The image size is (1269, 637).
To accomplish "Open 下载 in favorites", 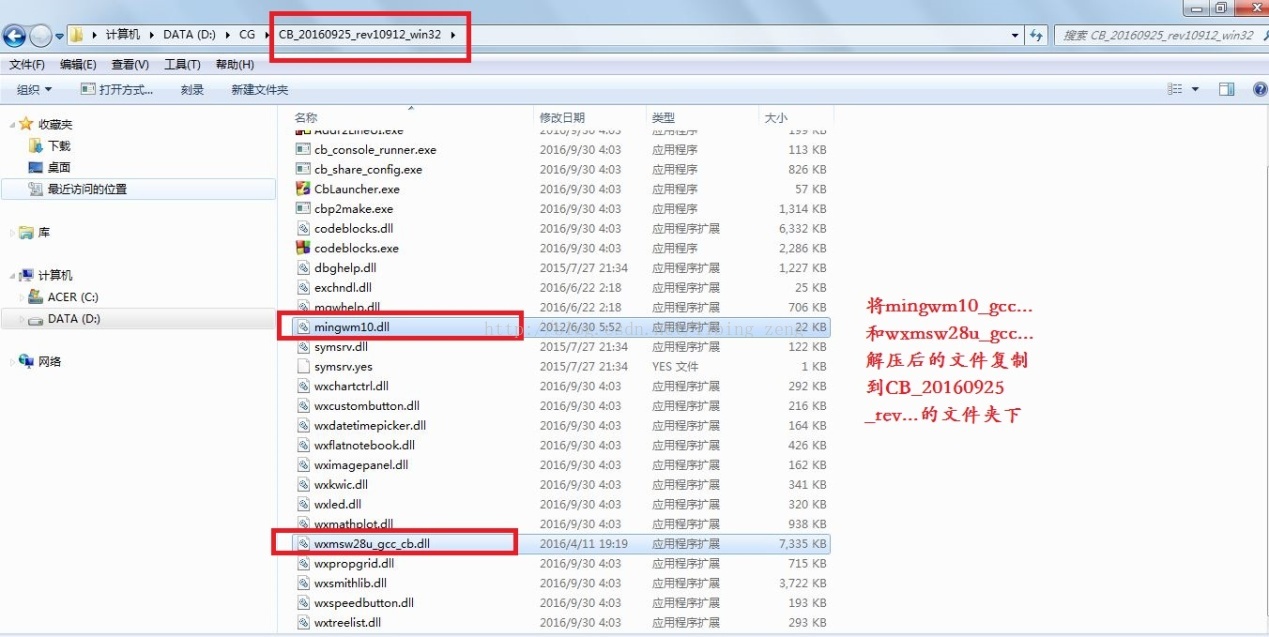I will (x=58, y=146).
